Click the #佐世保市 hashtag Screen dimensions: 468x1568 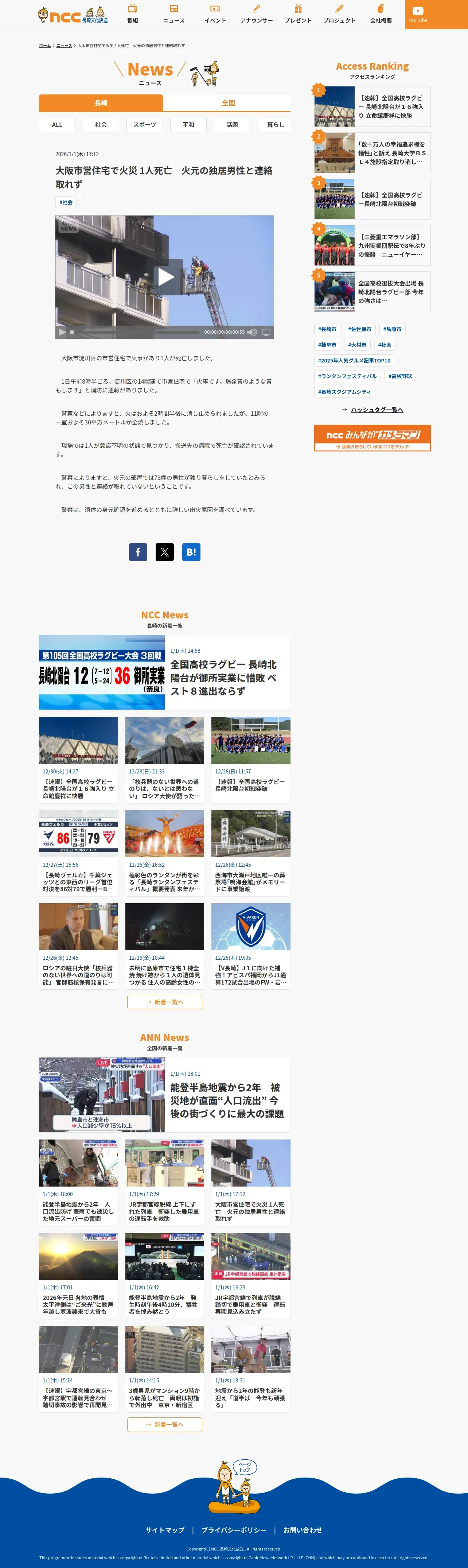tap(360, 329)
